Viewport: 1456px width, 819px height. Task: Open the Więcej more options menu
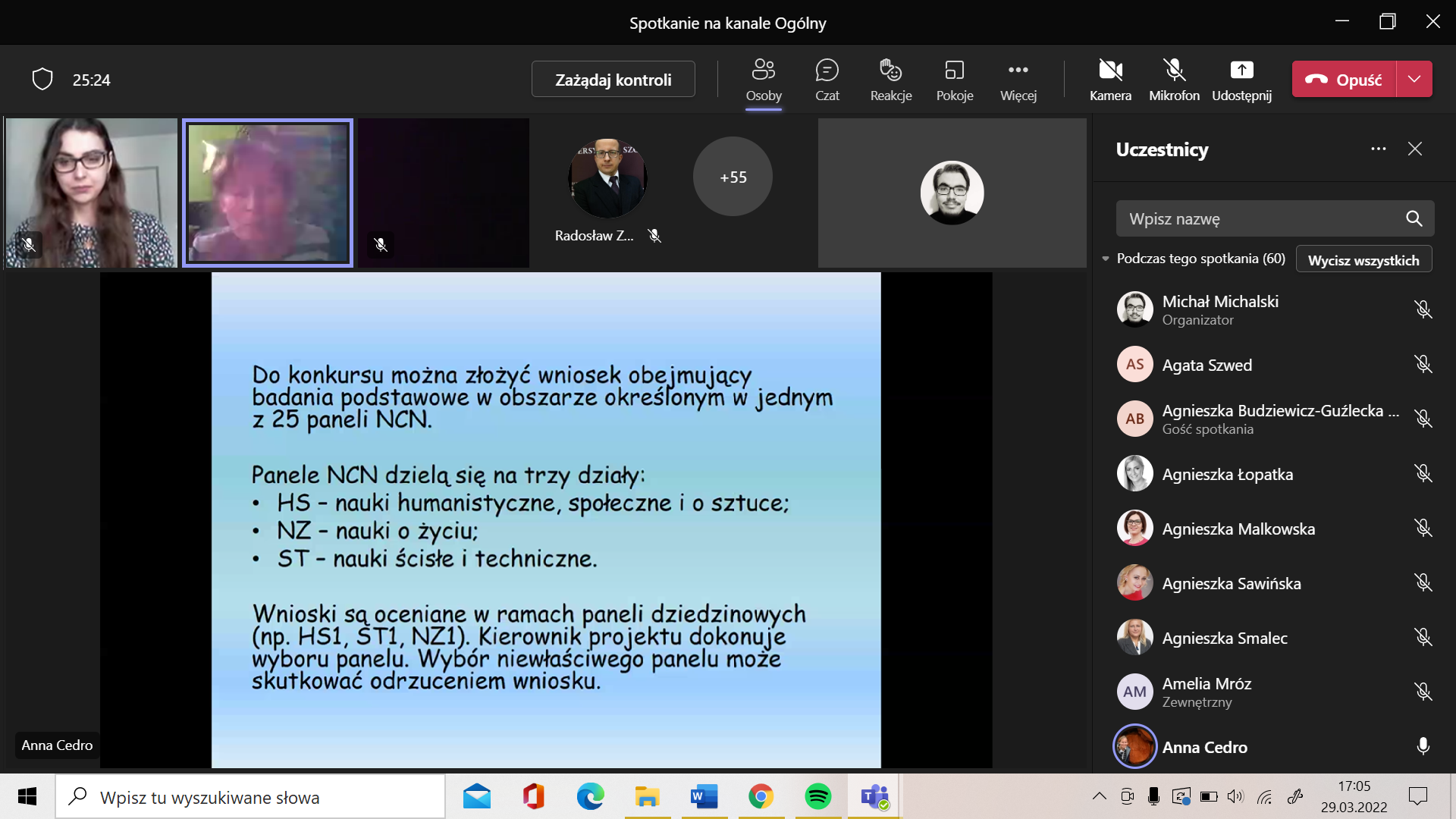tap(1018, 79)
